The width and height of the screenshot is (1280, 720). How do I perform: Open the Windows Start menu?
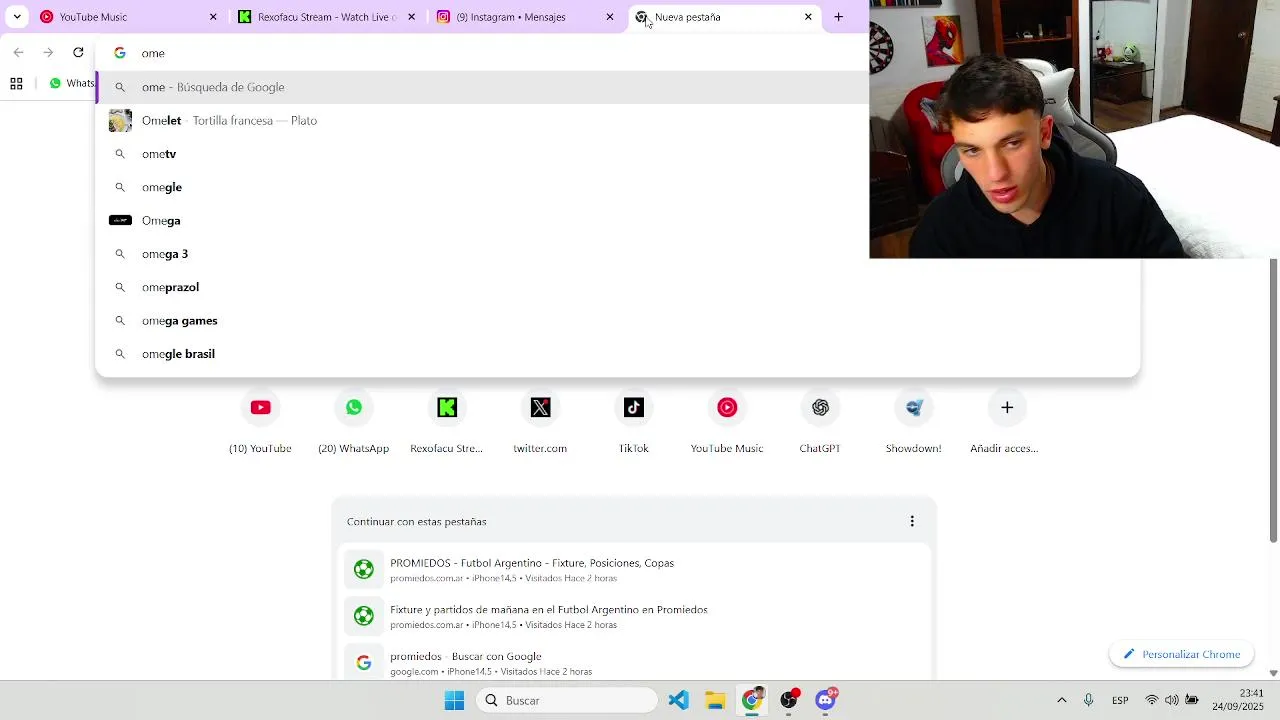coord(454,700)
